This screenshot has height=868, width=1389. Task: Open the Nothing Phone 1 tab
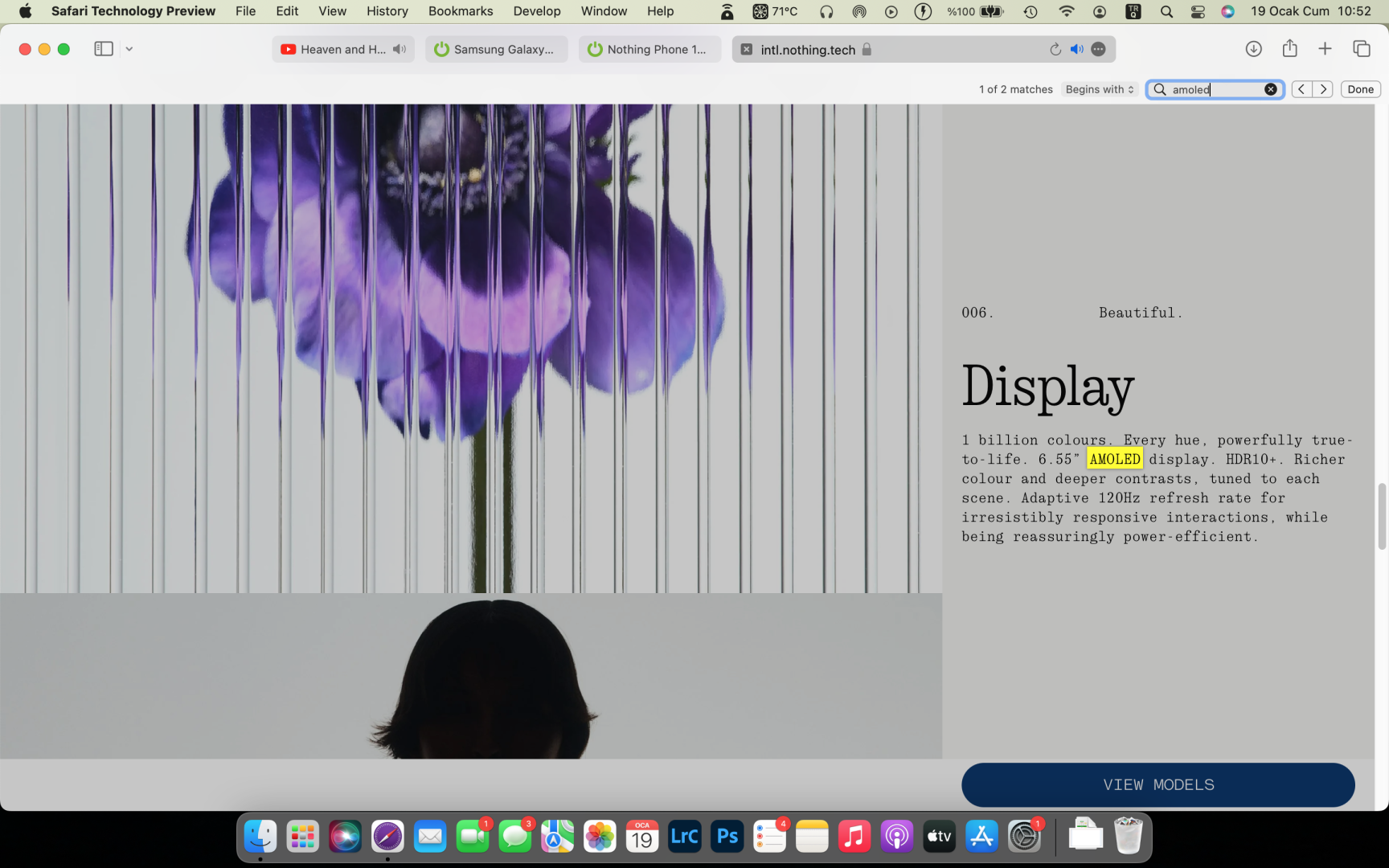coord(649,49)
